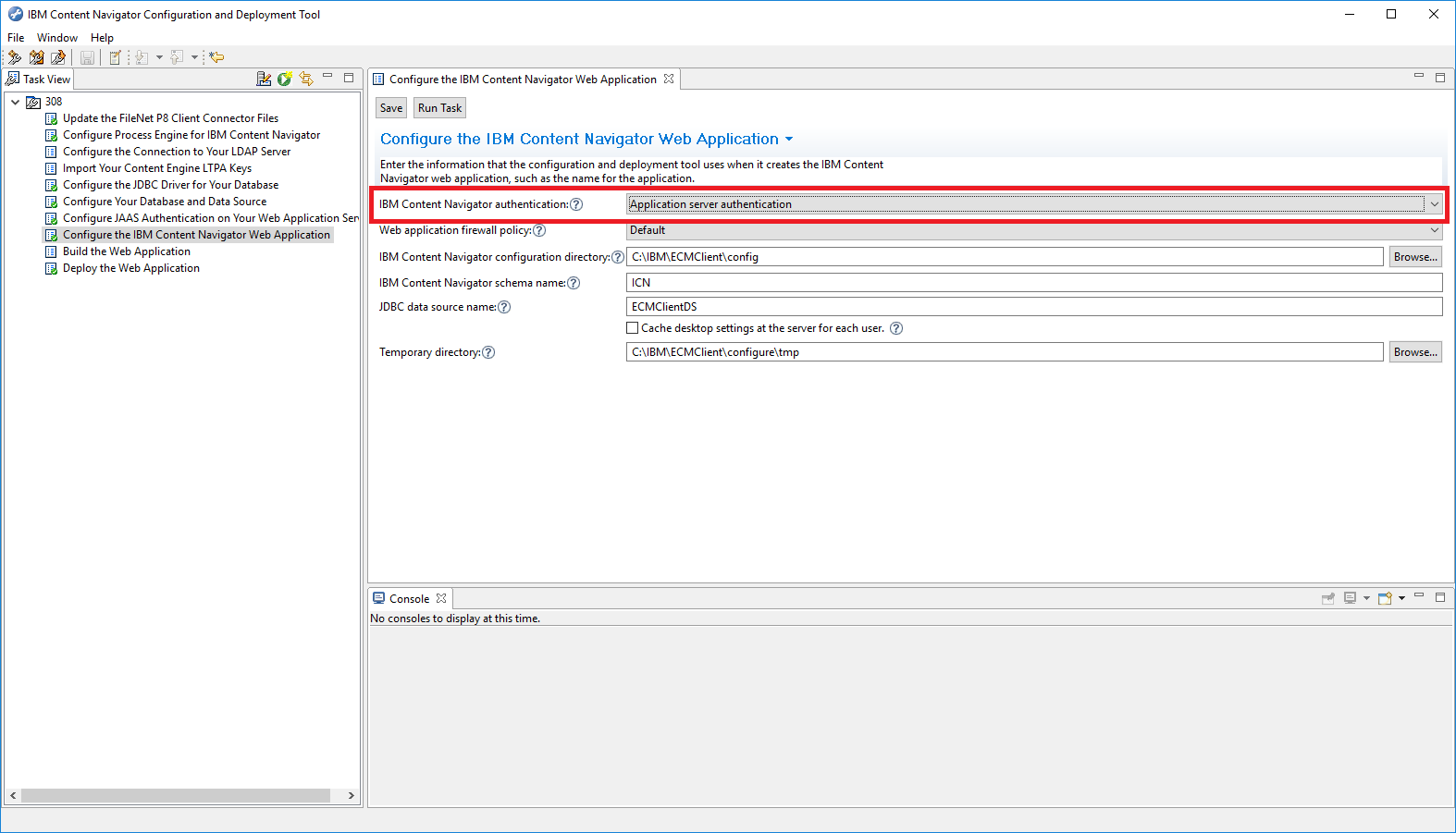Click help icon next to authentication label
This screenshot has width=1456, height=833.
576,204
